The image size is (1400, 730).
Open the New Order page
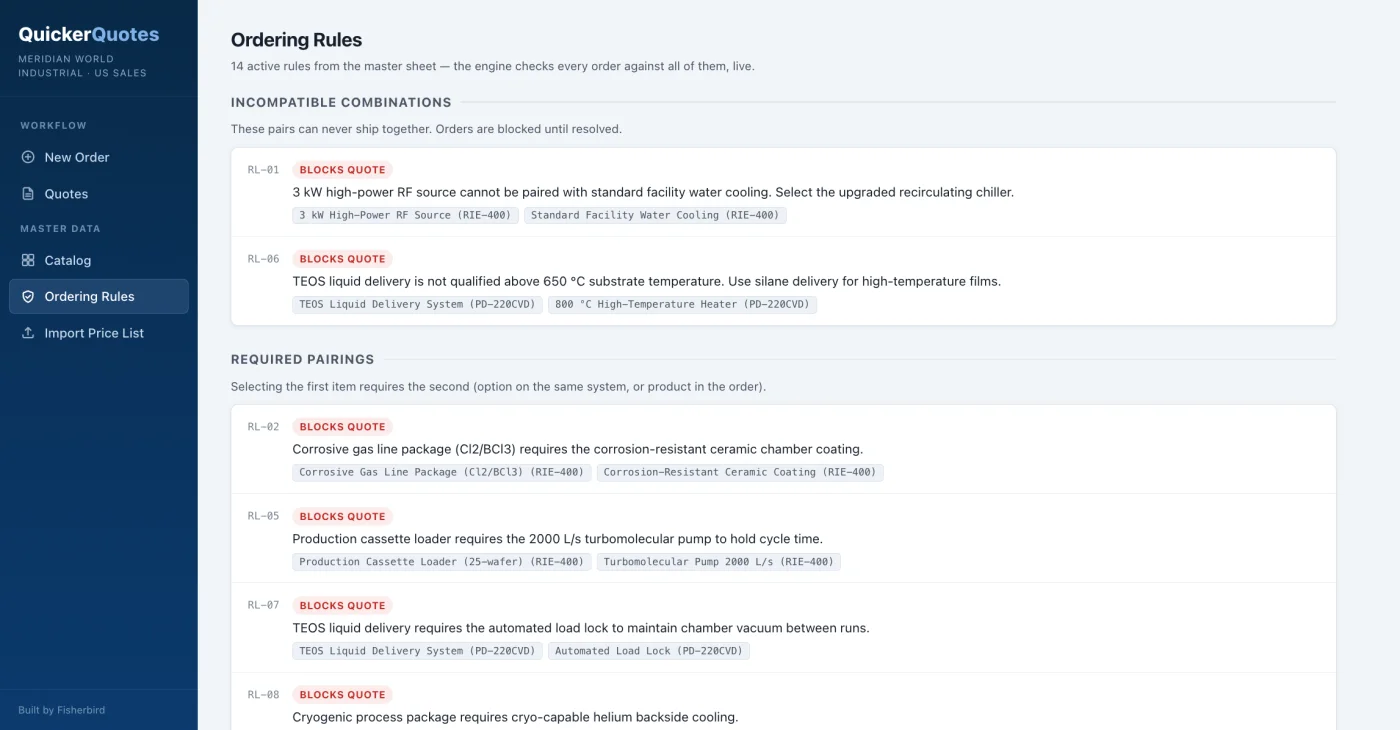[99, 157]
